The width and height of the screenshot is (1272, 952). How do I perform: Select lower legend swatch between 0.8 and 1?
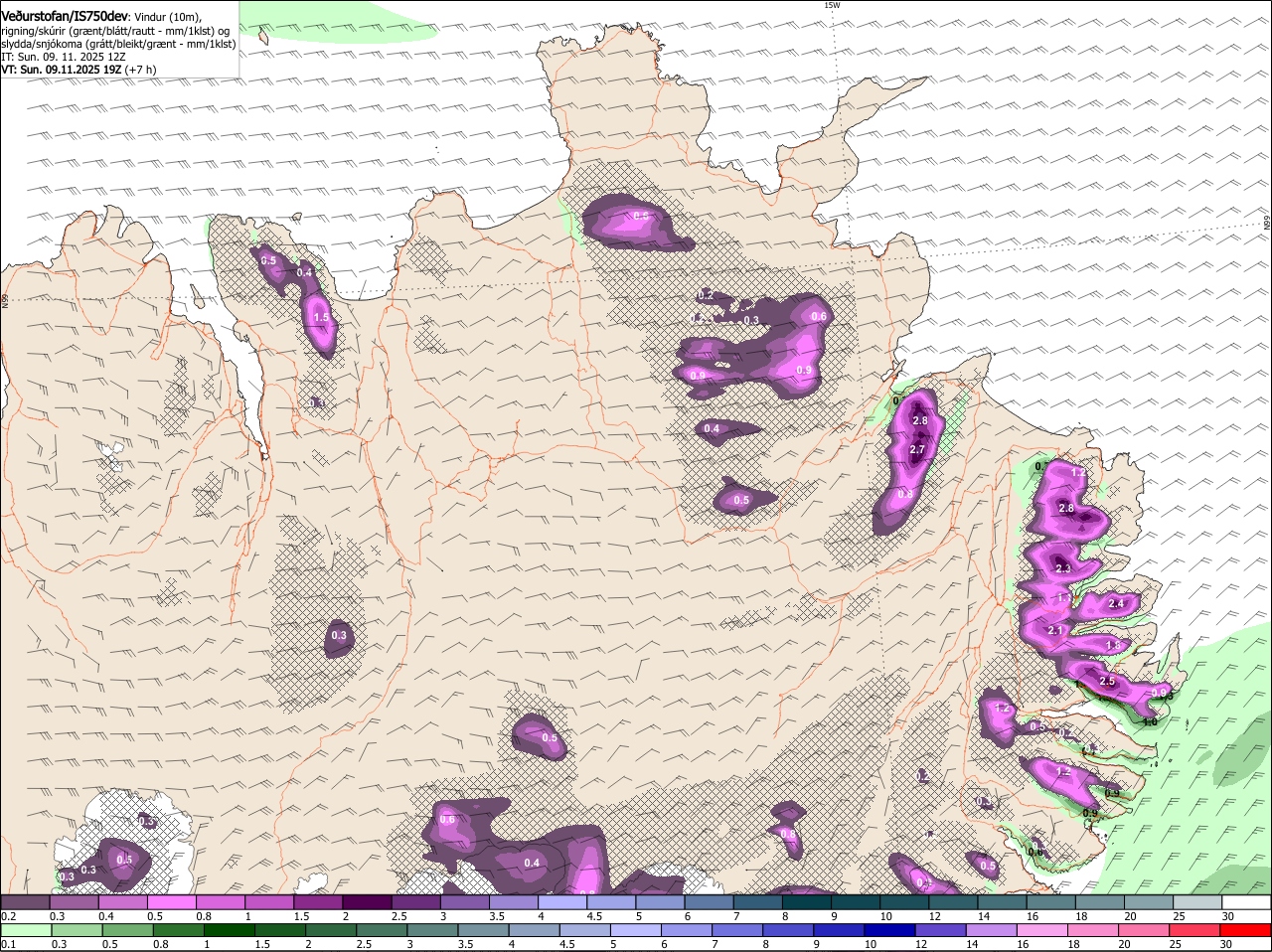pyautogui.click(x=179, y=930)
